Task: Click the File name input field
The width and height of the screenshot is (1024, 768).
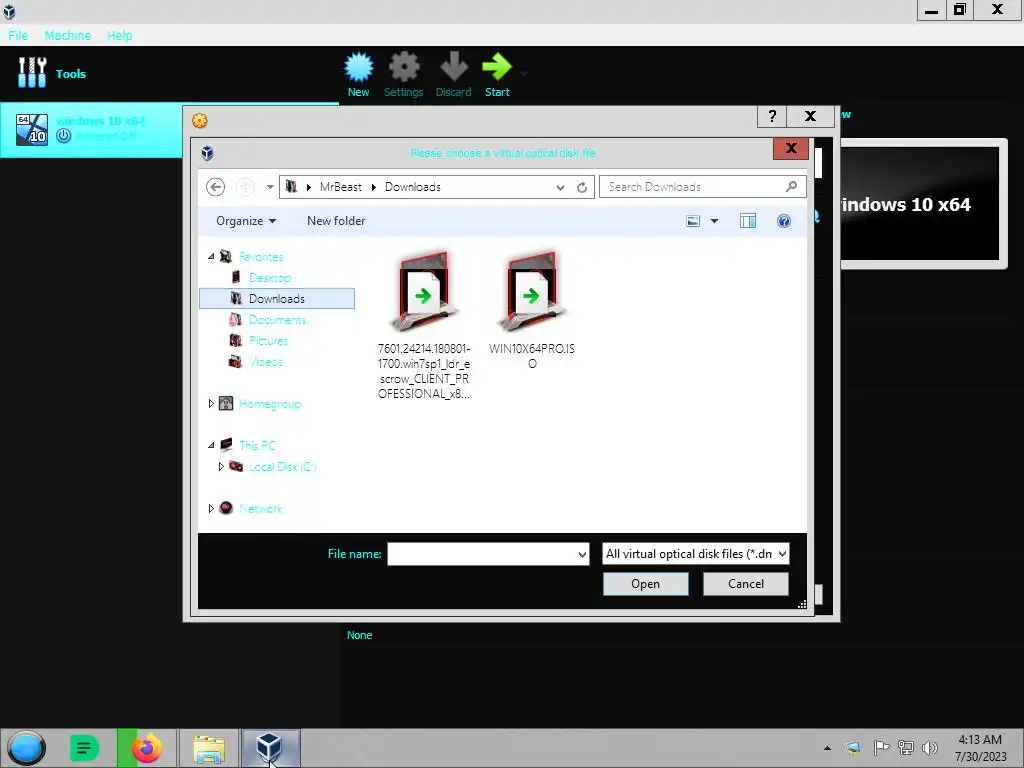Action: (x=481, y=554)
